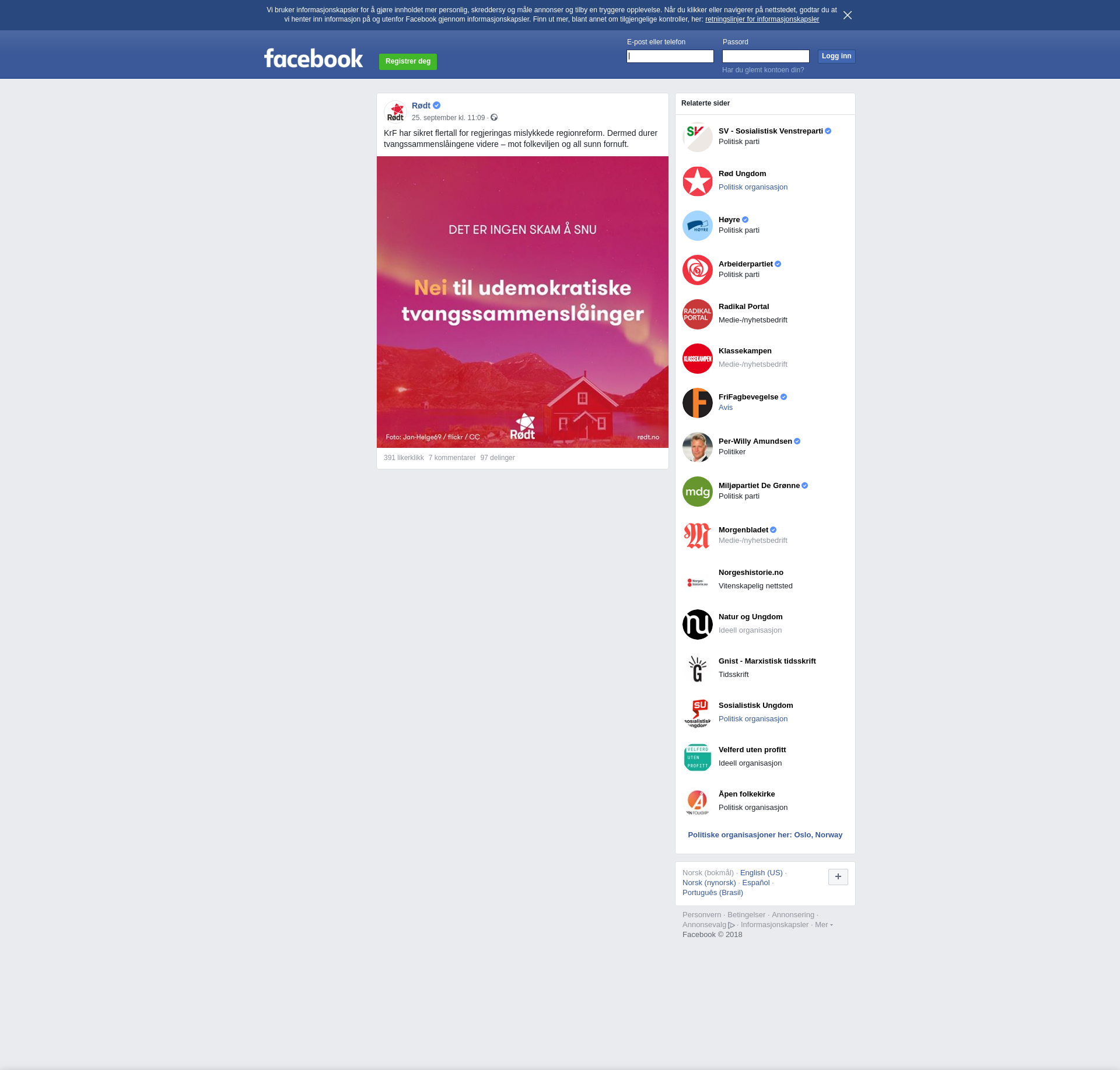This screenshot has height=1070, width=1120.
Task: Open Personvern footer link
Action: pyautogui.click(x=702, y=915)
